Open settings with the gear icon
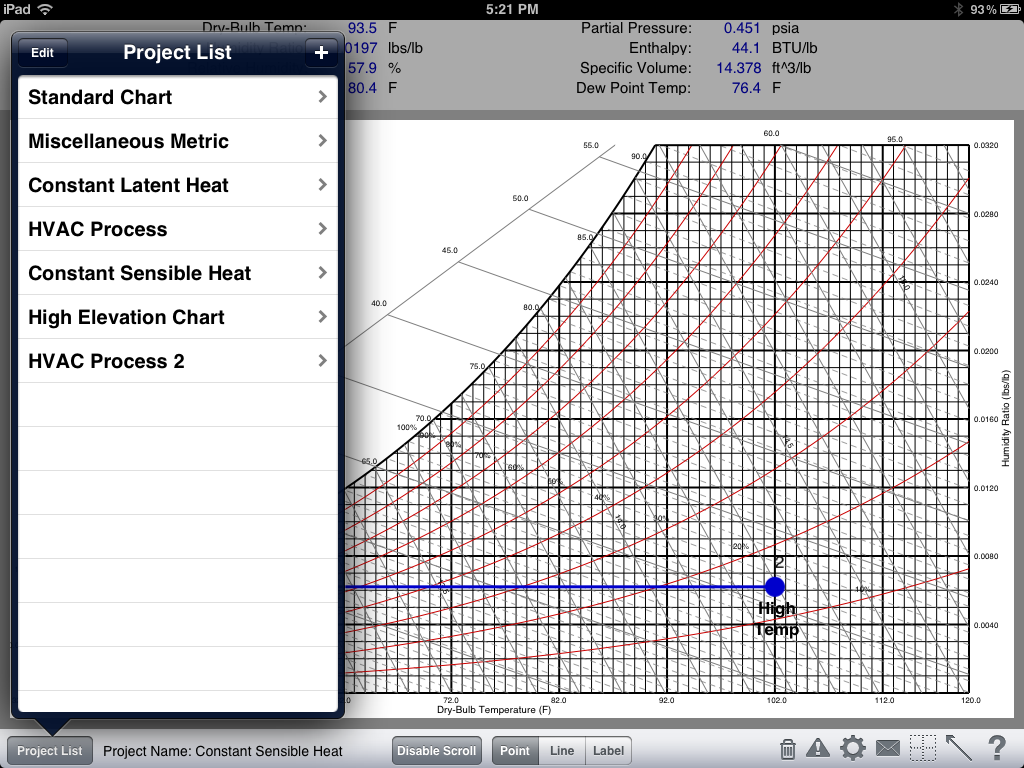Image resolution: width=1024 pixels, height=768 pixels. [x=853, y=748]
